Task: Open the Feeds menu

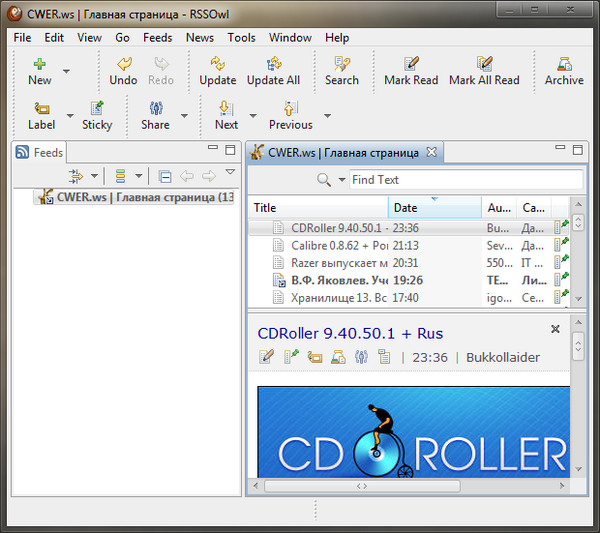Action: coord(157,37)
